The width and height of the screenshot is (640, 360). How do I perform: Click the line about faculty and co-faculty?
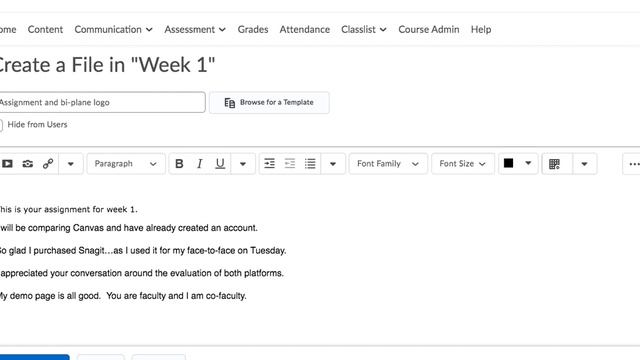(x=123, y=296)
